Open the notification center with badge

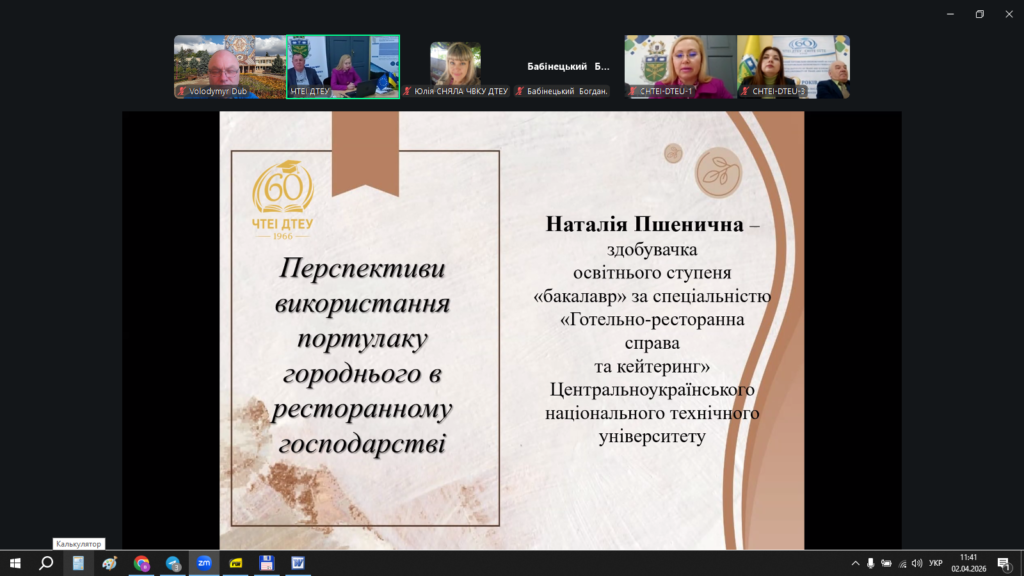(x=1003, y=563)
